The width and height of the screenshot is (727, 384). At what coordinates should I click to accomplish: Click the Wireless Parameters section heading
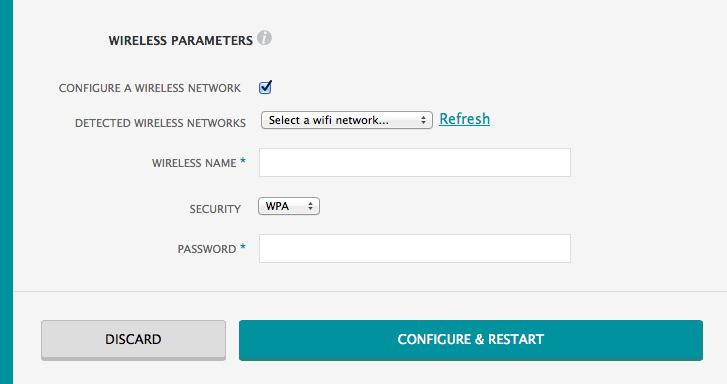point(181,40)
